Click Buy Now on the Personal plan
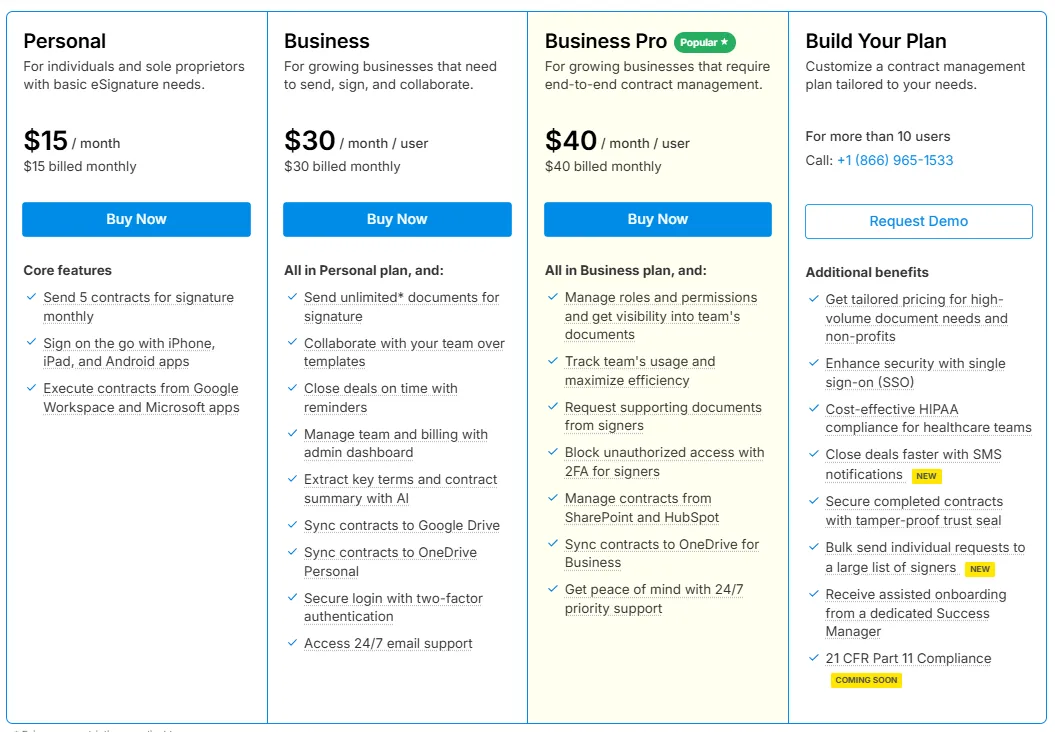1055x732 pixels. point(136,219)
